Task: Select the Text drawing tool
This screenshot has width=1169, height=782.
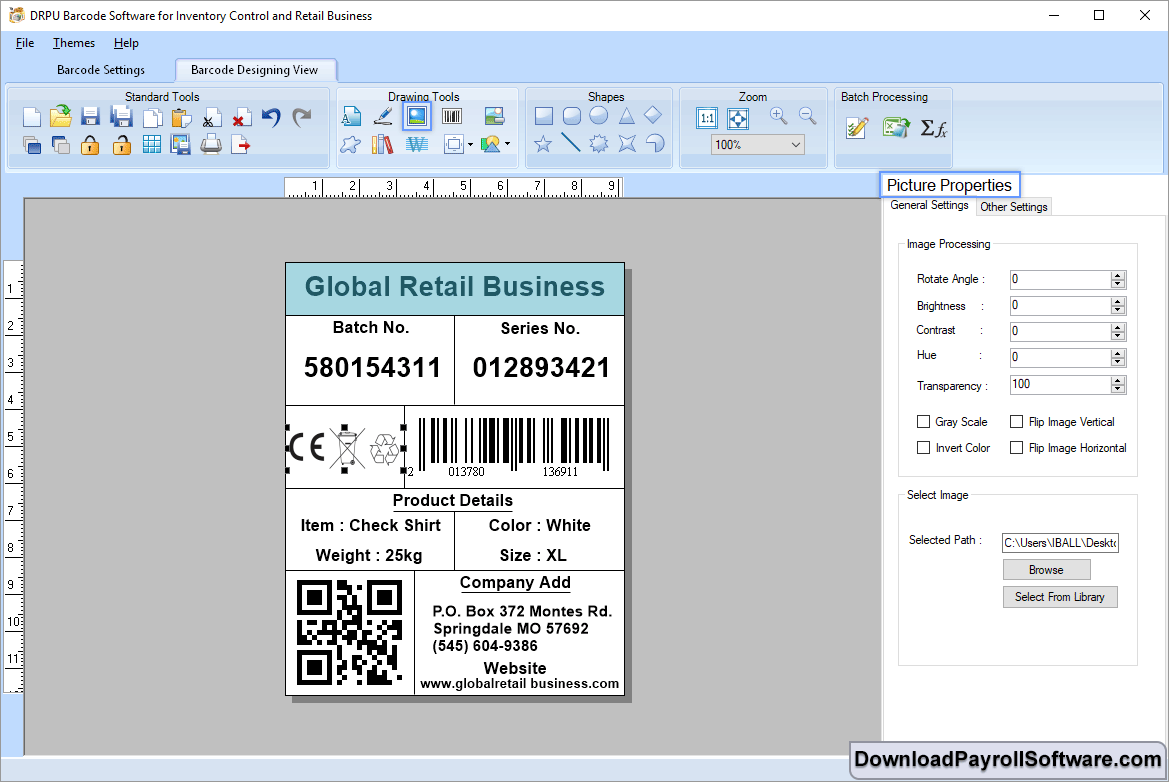Action: pos(351,116)
